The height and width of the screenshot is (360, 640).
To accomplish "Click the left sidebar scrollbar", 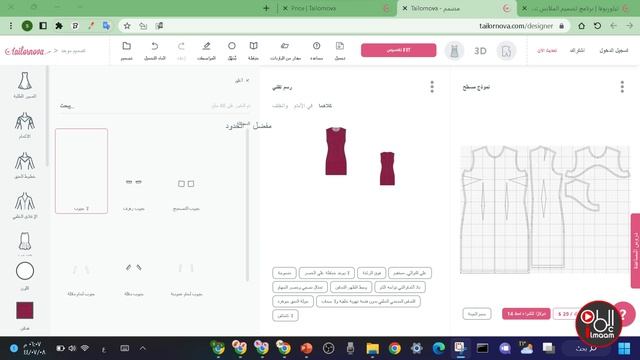I will [x=47, y=116].
